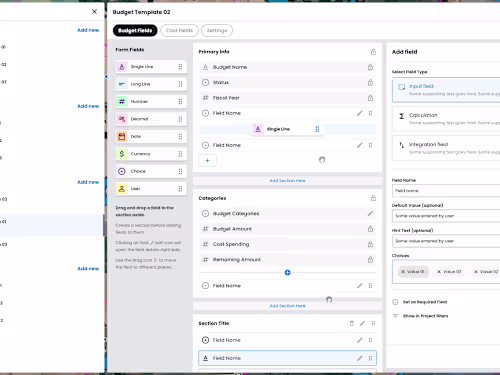
Task: Grab the drag handle on Long Line field
Action: tap(180, 84)
